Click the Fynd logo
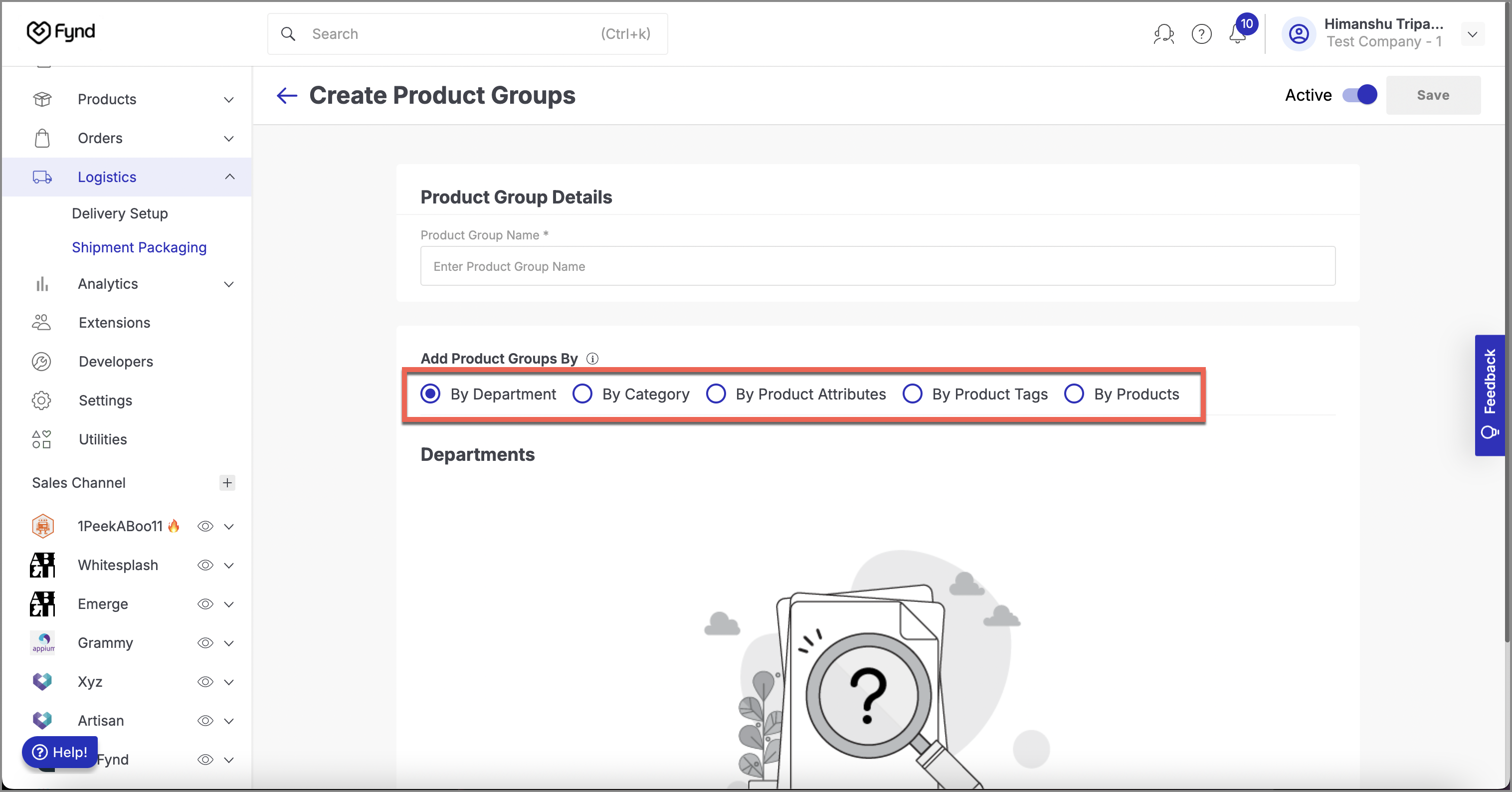The height and width of the screenshot is (792, 1512). pyautogui.click(x=61, y=32)
